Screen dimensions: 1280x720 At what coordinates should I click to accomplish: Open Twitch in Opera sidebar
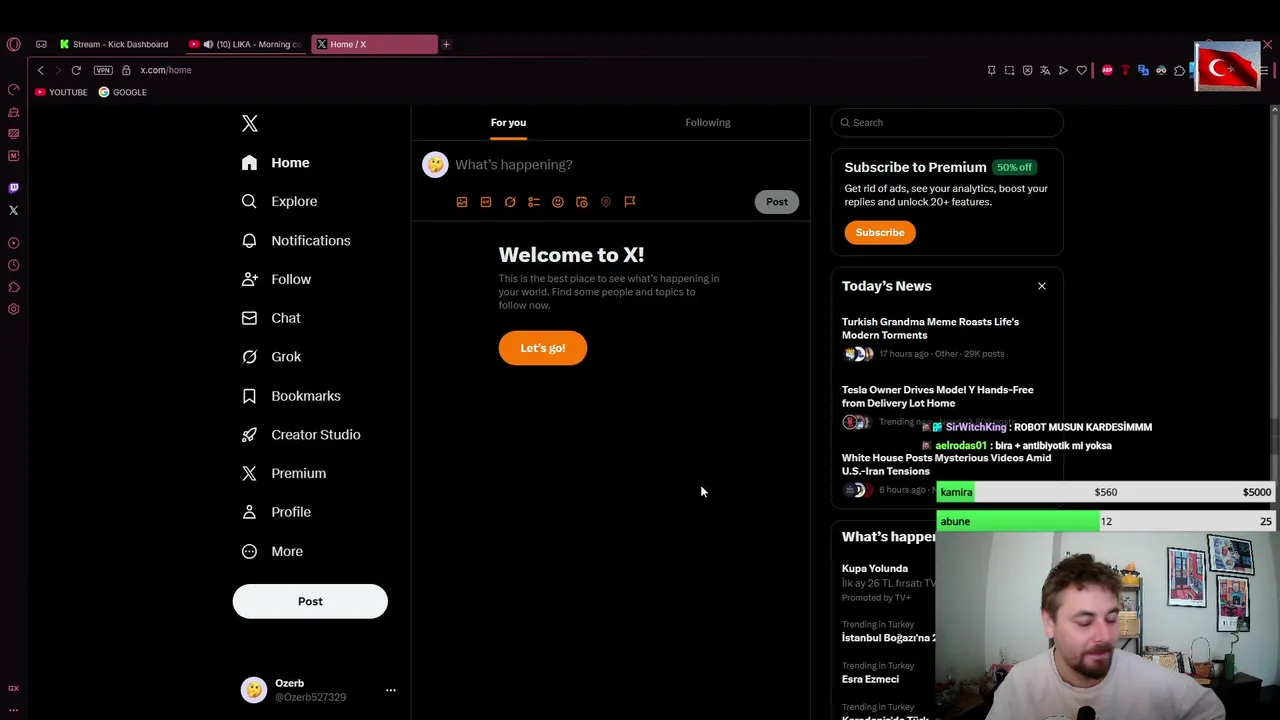click(13, 188)
